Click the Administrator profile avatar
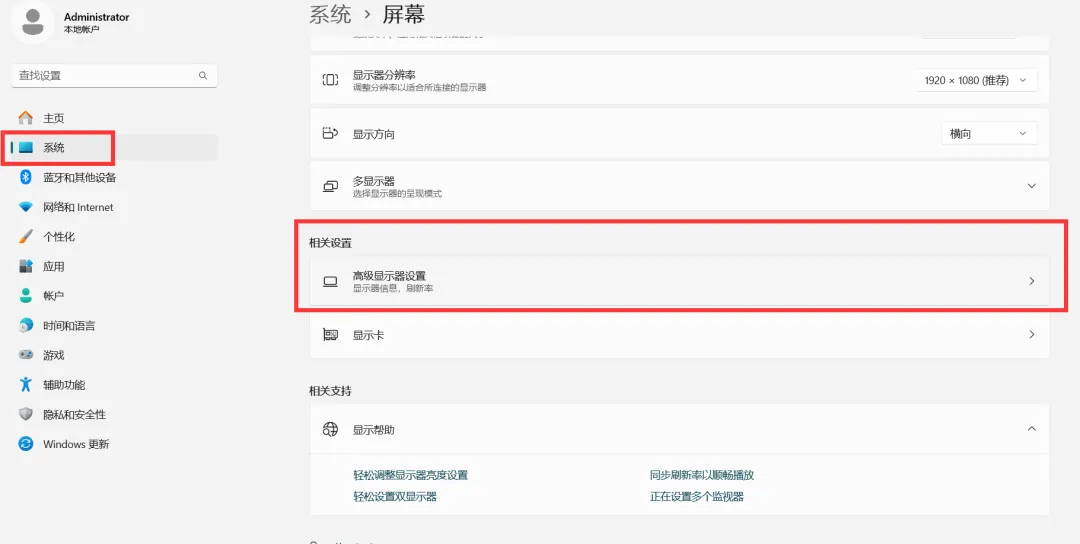 click(x=32, y=23)
